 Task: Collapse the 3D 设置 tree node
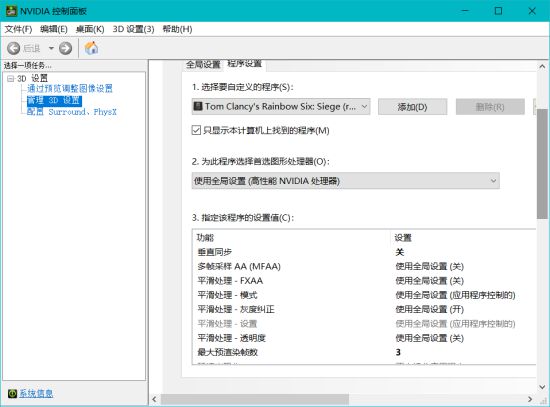(10, 78)
